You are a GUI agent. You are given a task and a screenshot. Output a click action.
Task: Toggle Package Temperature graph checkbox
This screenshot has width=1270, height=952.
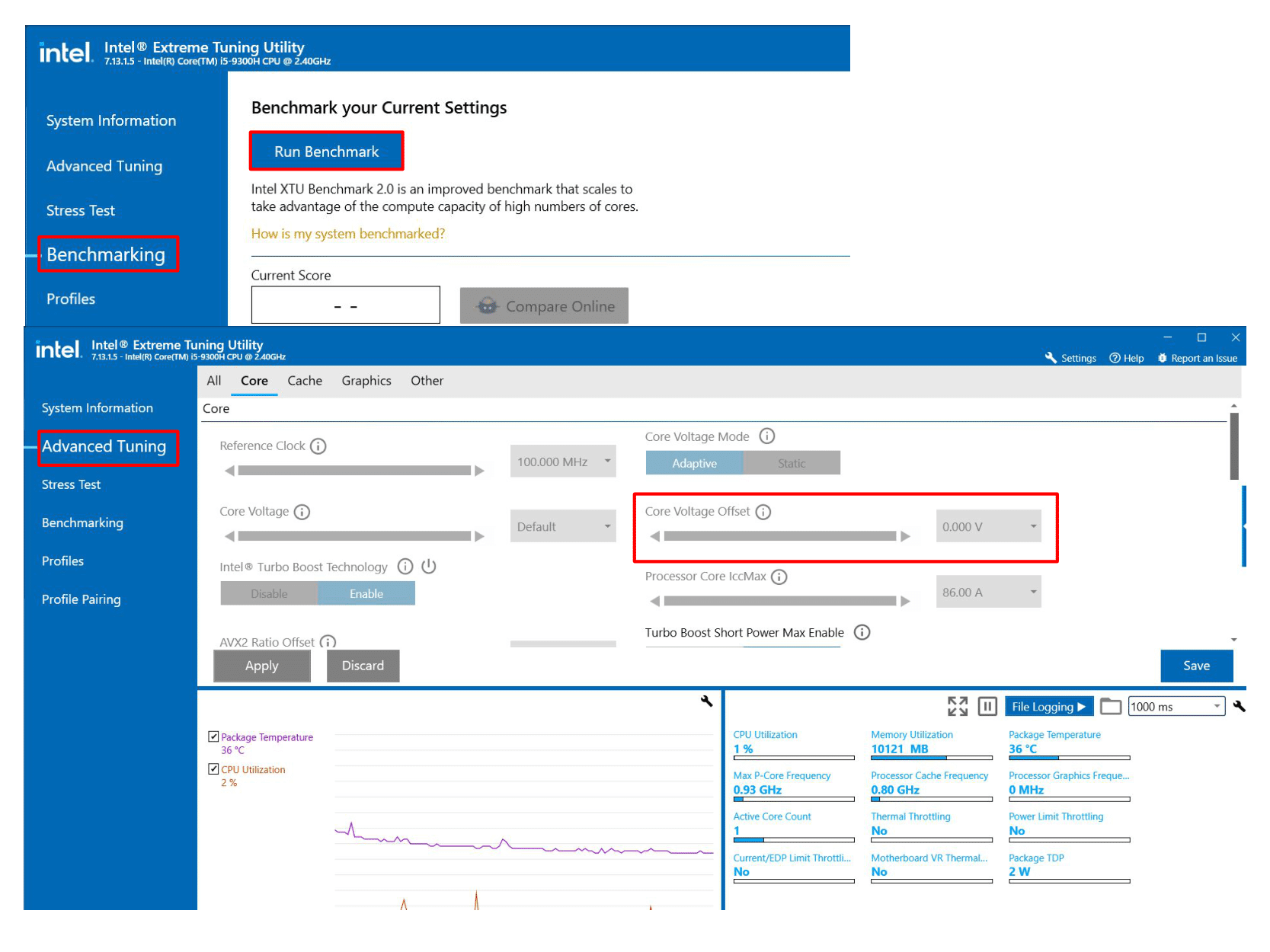213,736
